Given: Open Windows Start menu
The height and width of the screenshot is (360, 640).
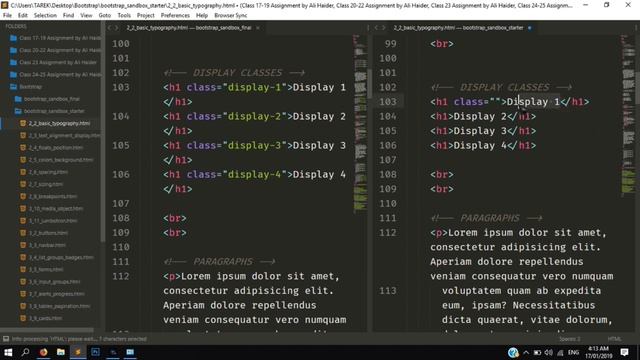Looking at the screenshot, I should pos(8,352).
